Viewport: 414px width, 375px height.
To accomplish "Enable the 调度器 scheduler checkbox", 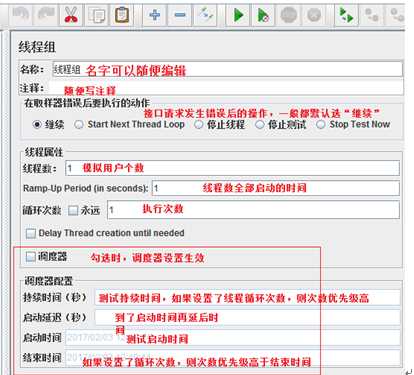I will pos(31,257).
